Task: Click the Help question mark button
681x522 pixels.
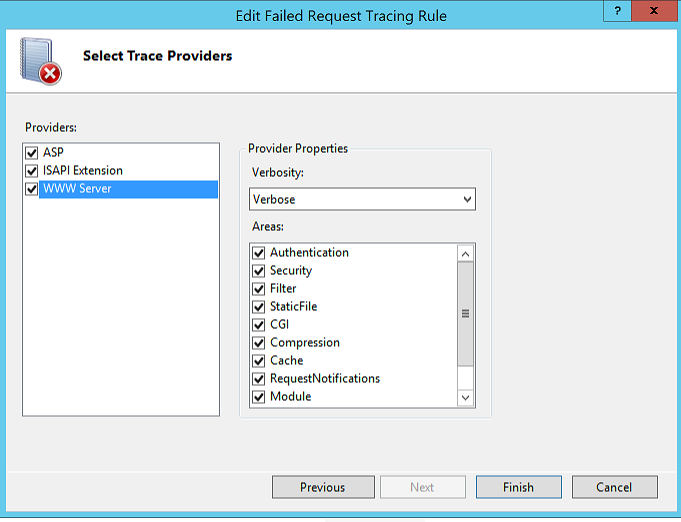Action: (x=617, y=11)
